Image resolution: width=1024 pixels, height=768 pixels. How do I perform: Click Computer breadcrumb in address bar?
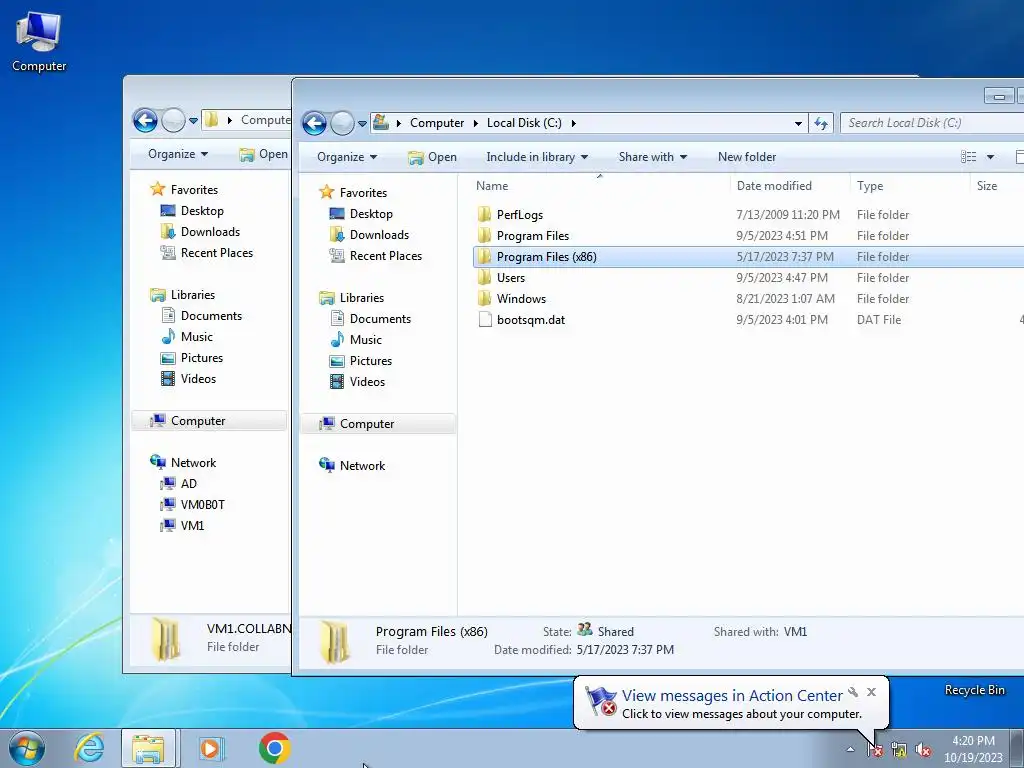click(x=437, y=123)
